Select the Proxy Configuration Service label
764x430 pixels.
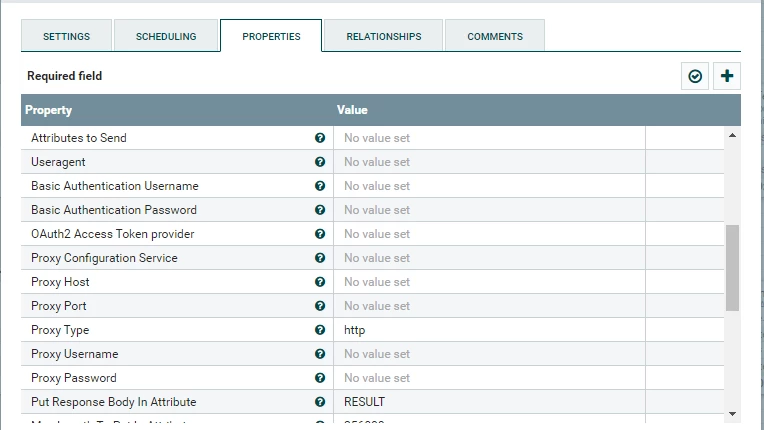point(104,258)
